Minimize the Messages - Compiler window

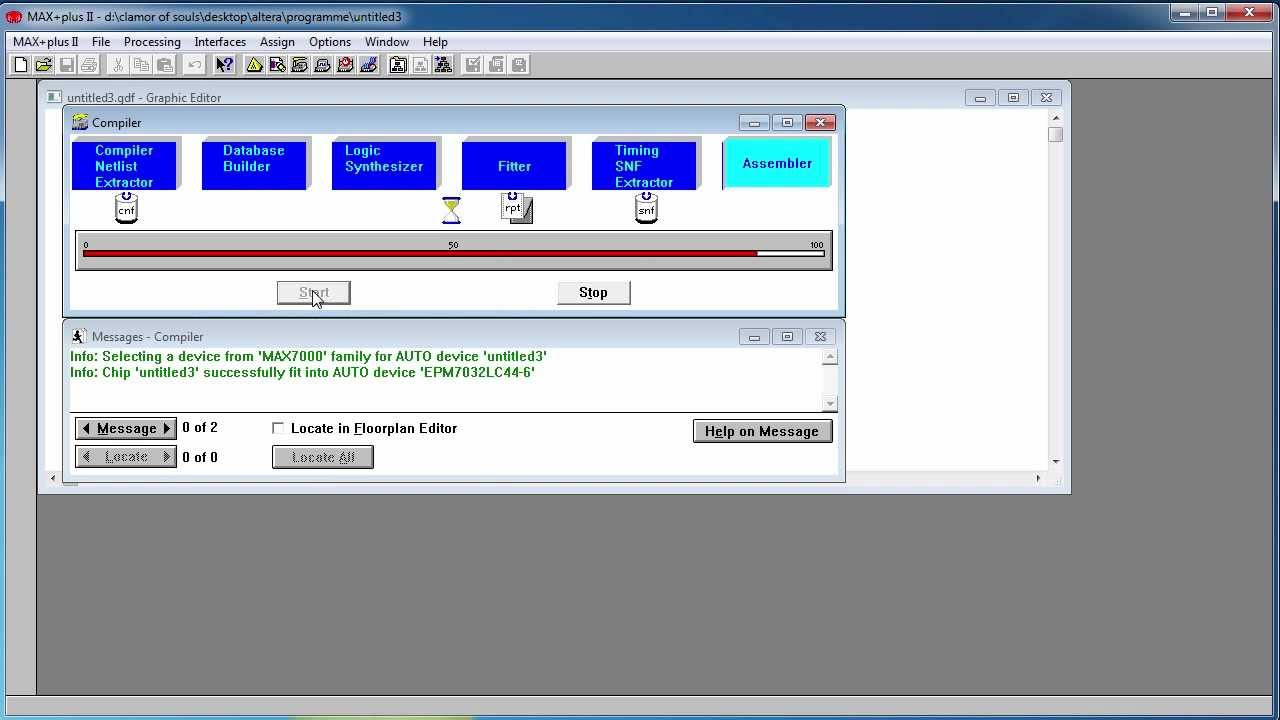[x=754, y=337]
